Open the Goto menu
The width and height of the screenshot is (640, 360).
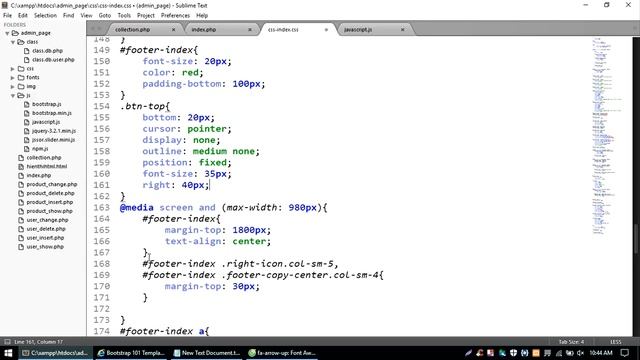[x=105, y=16]
